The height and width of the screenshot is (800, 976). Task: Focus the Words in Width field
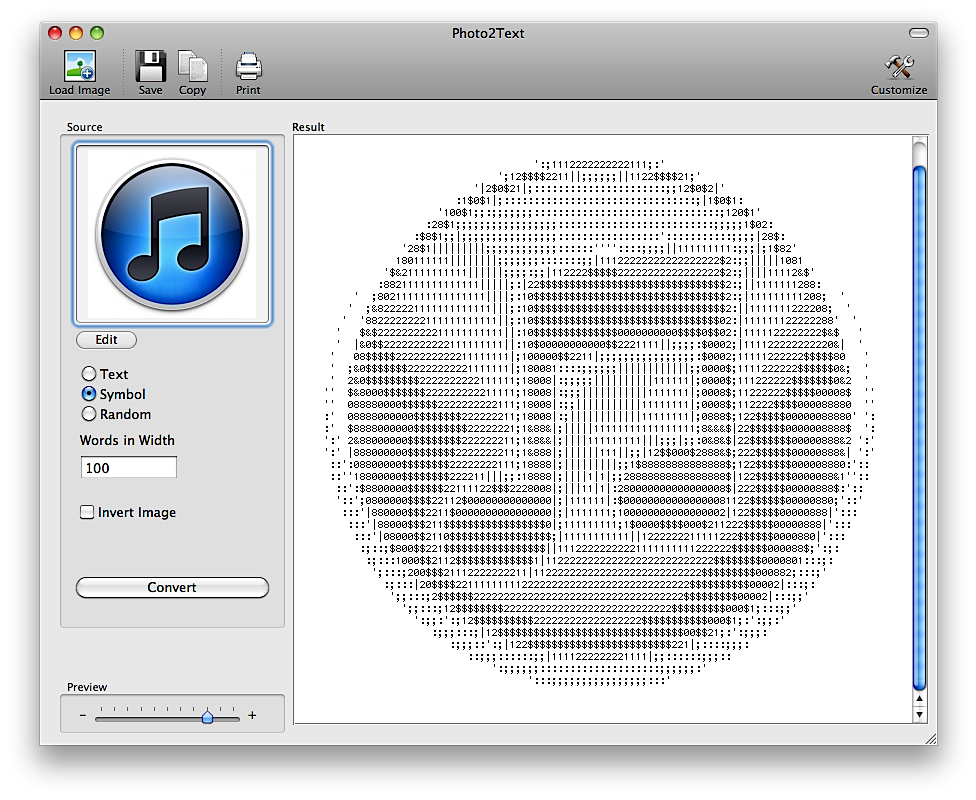[x=129, y=468]
